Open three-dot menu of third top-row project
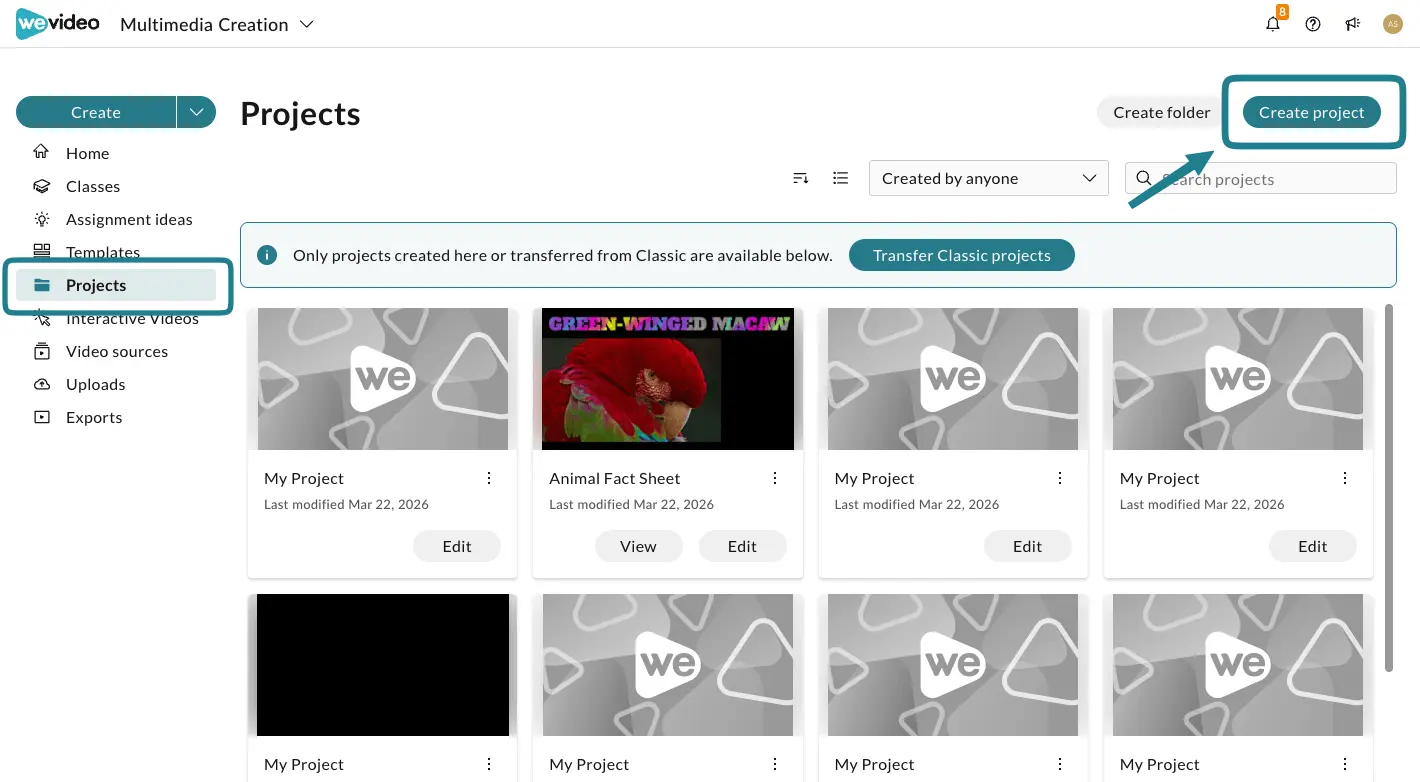This screenshot has width=1420, height=782. pyautogui.click(x=1060, y=478)
